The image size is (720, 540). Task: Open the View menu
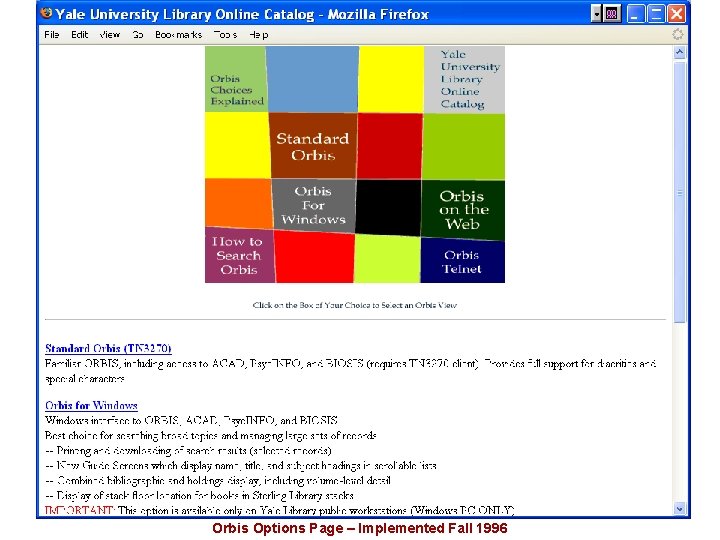point(109,35)
